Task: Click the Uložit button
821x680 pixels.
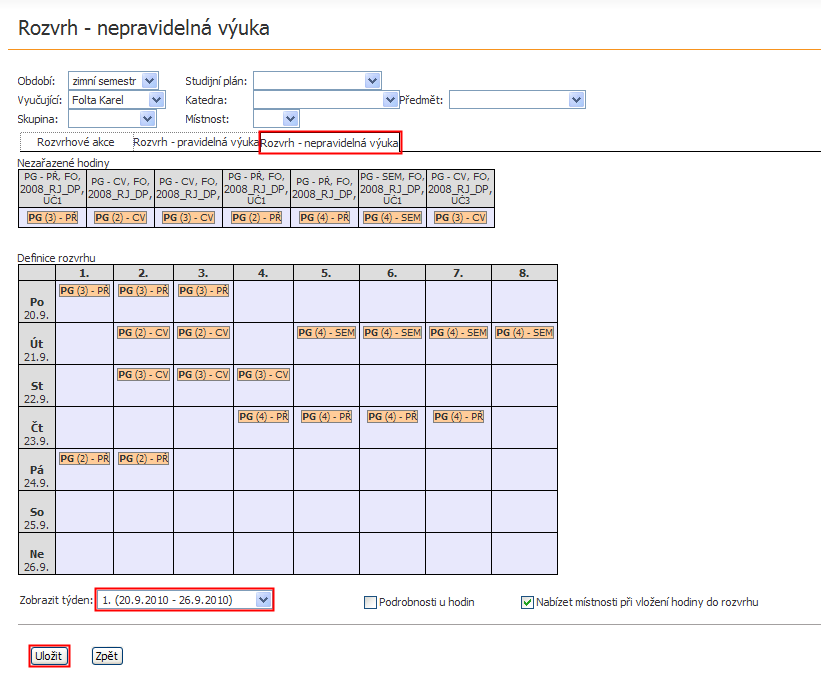Action: pyautogui.click(x=49, y=656)
